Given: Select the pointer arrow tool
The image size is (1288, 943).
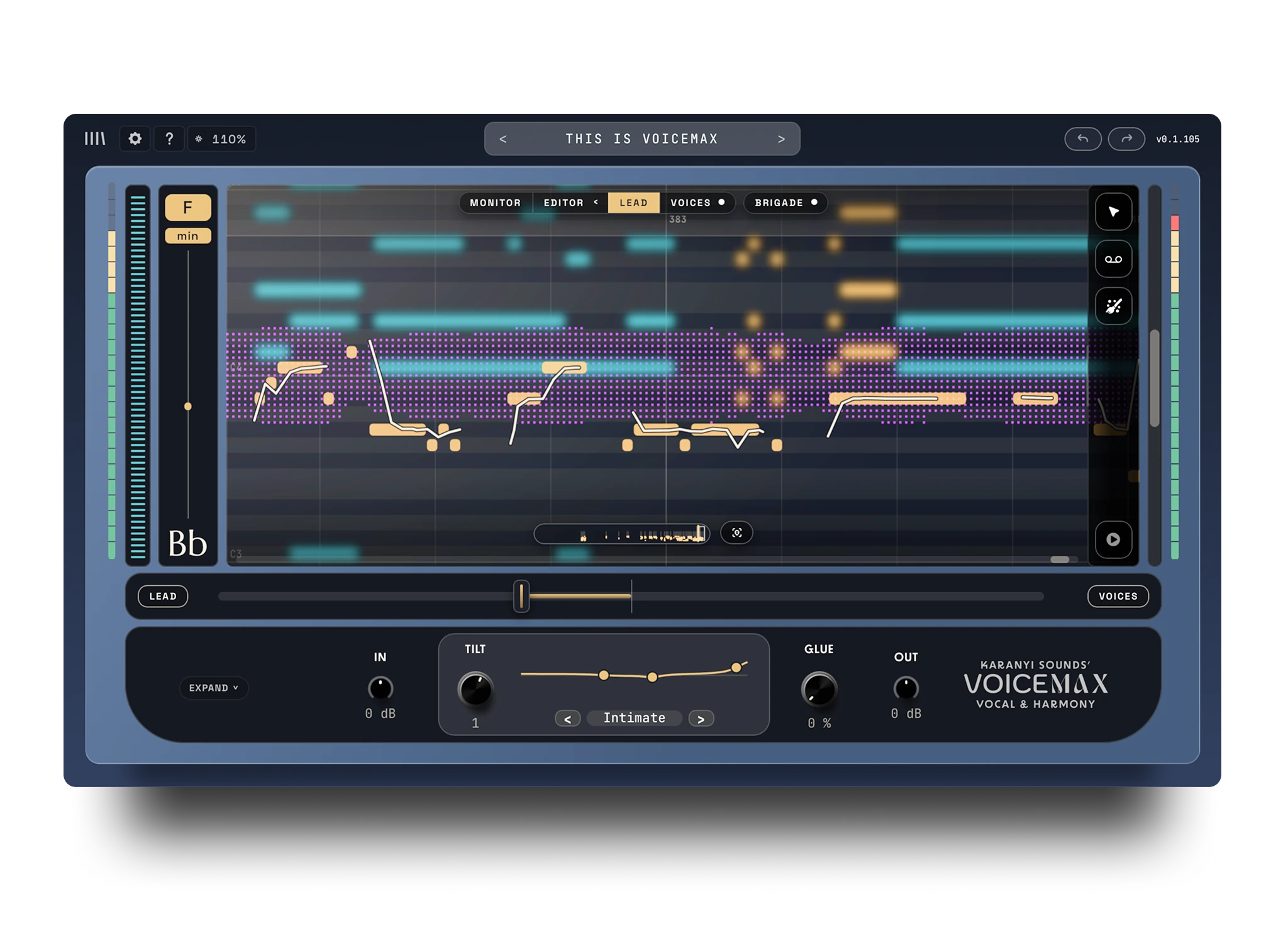Looking at the screenshot, I should click(x=1113, y=212).
